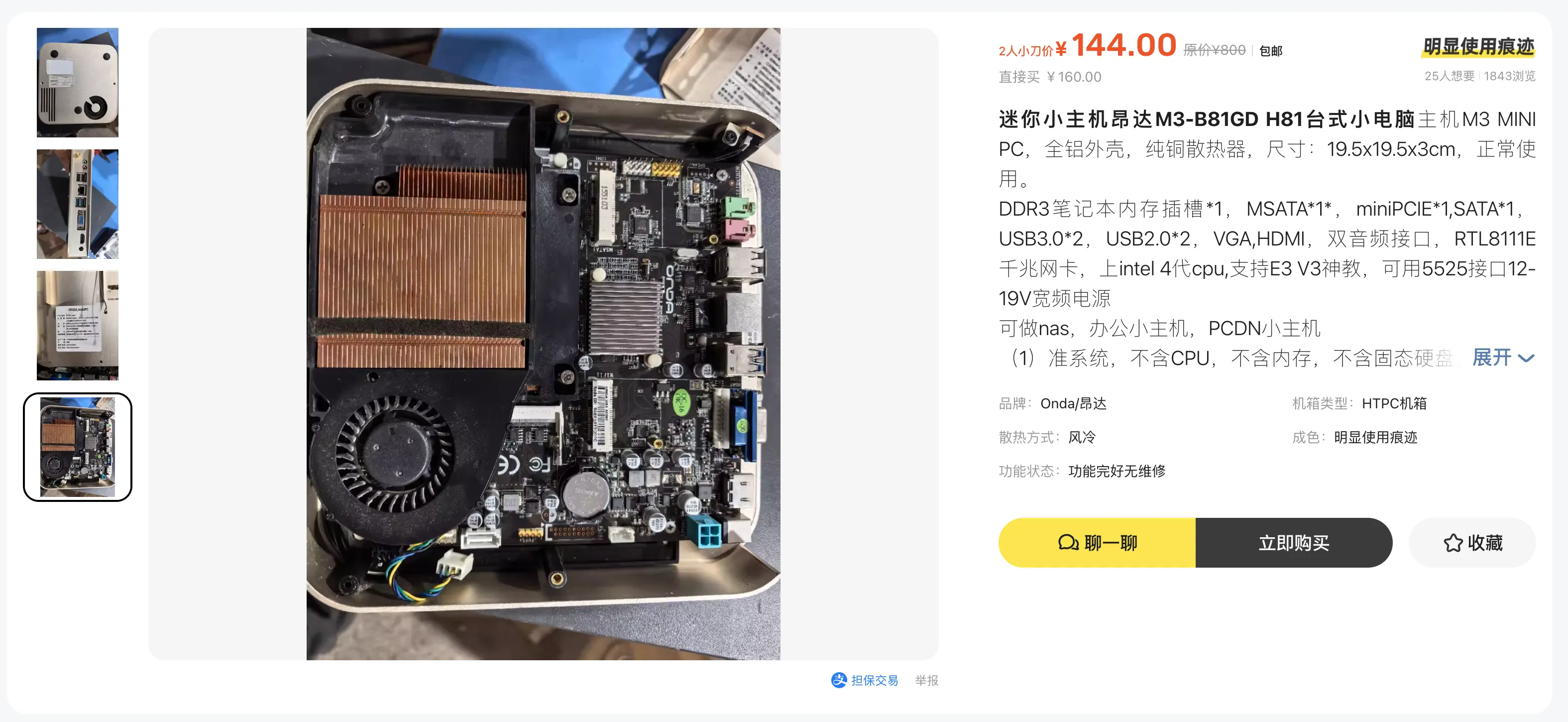Viewport: 1568px width, 722px height.
Task: Add item to favorites with 收藏
Action: (1472, 542)
